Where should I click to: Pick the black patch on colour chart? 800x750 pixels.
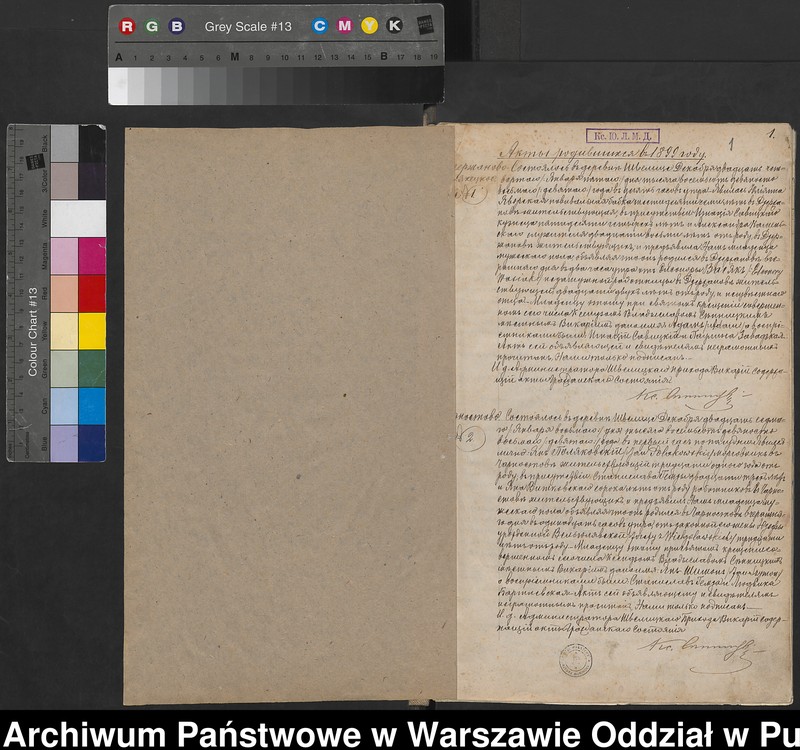point(92,143)
